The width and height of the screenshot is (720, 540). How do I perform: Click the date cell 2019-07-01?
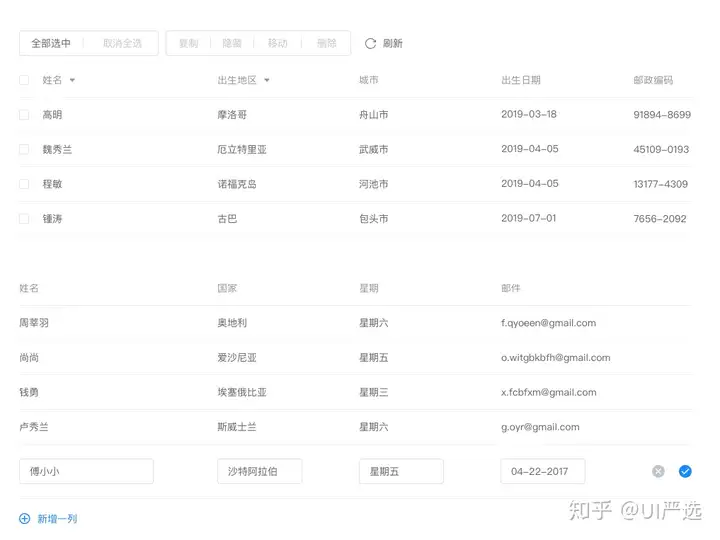pyautogui.click(x=529, y=218)
